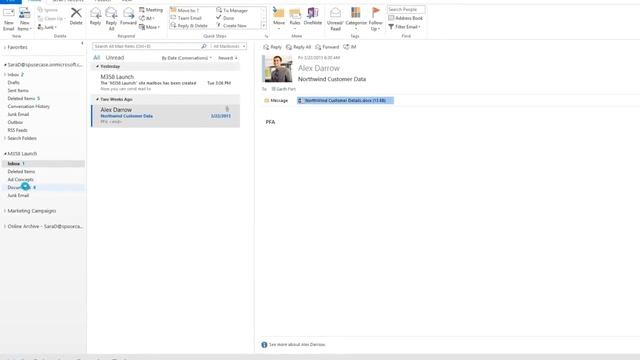Open the Clean Up dropdown

[51, 18]
